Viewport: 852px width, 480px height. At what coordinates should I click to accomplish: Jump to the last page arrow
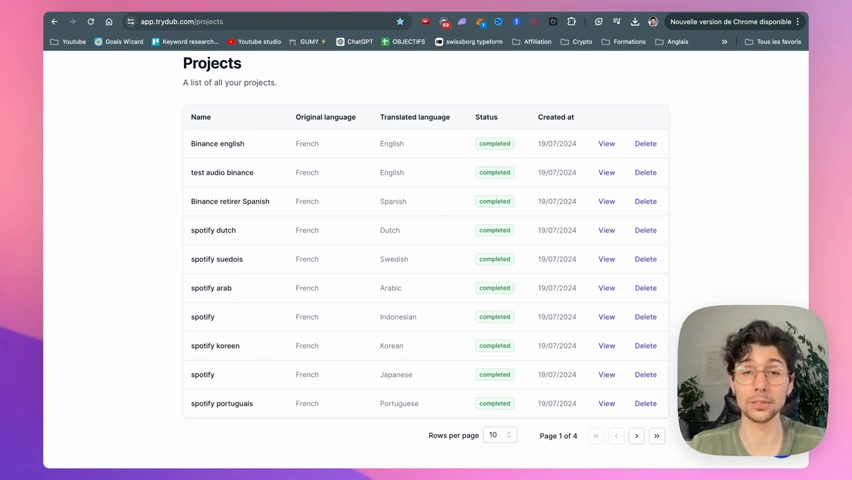(x=656, y=435)
